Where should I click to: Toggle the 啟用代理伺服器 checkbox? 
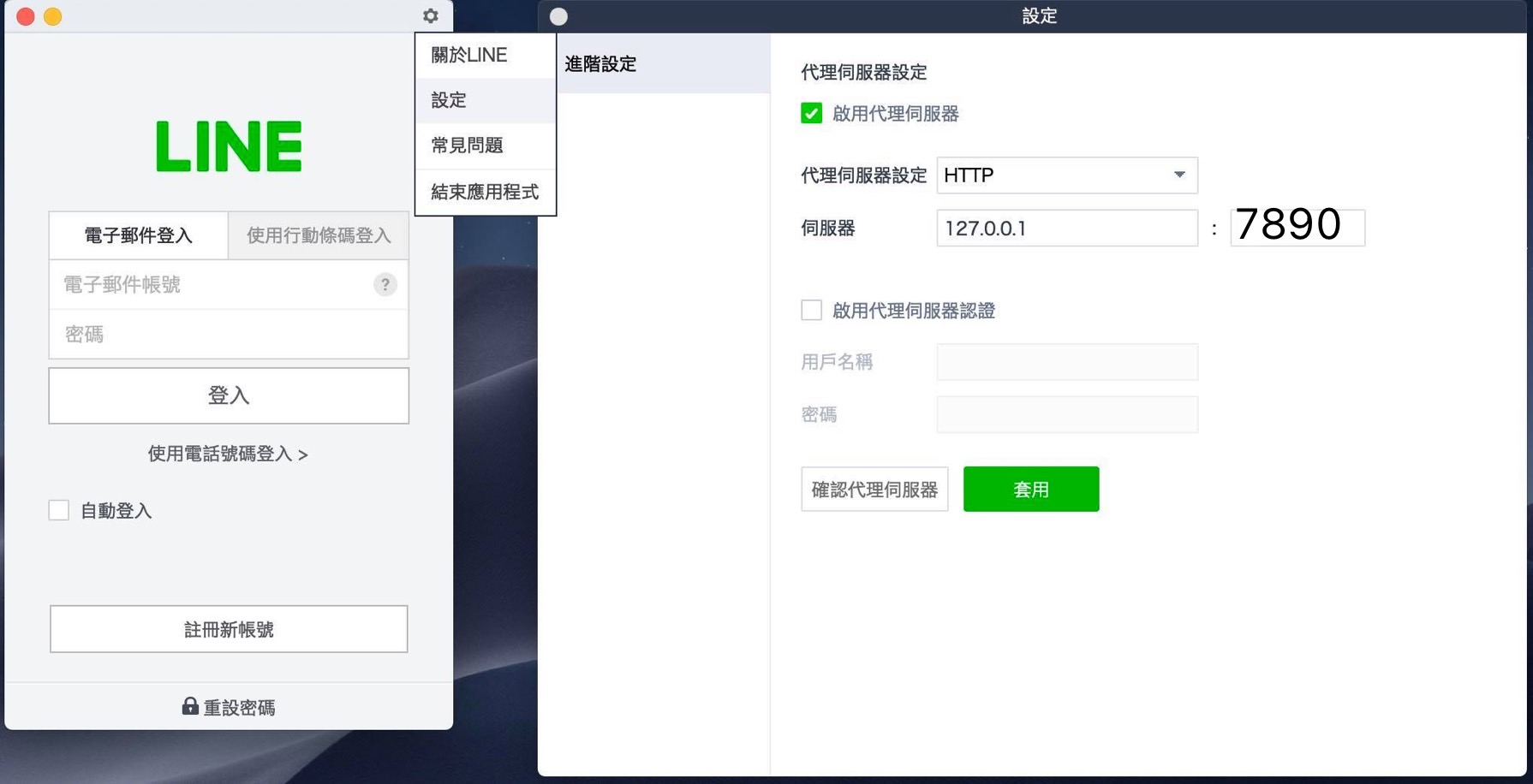(x=811, y=113)
